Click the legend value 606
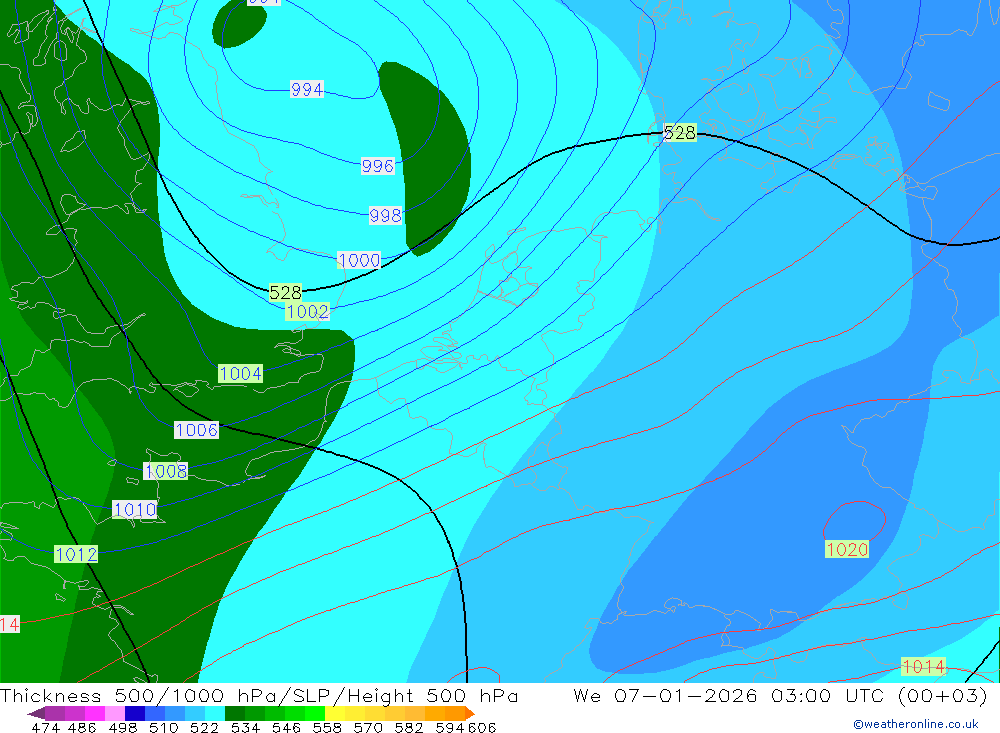The width and height of the screenshot is (1000, 733). (482, 727)
